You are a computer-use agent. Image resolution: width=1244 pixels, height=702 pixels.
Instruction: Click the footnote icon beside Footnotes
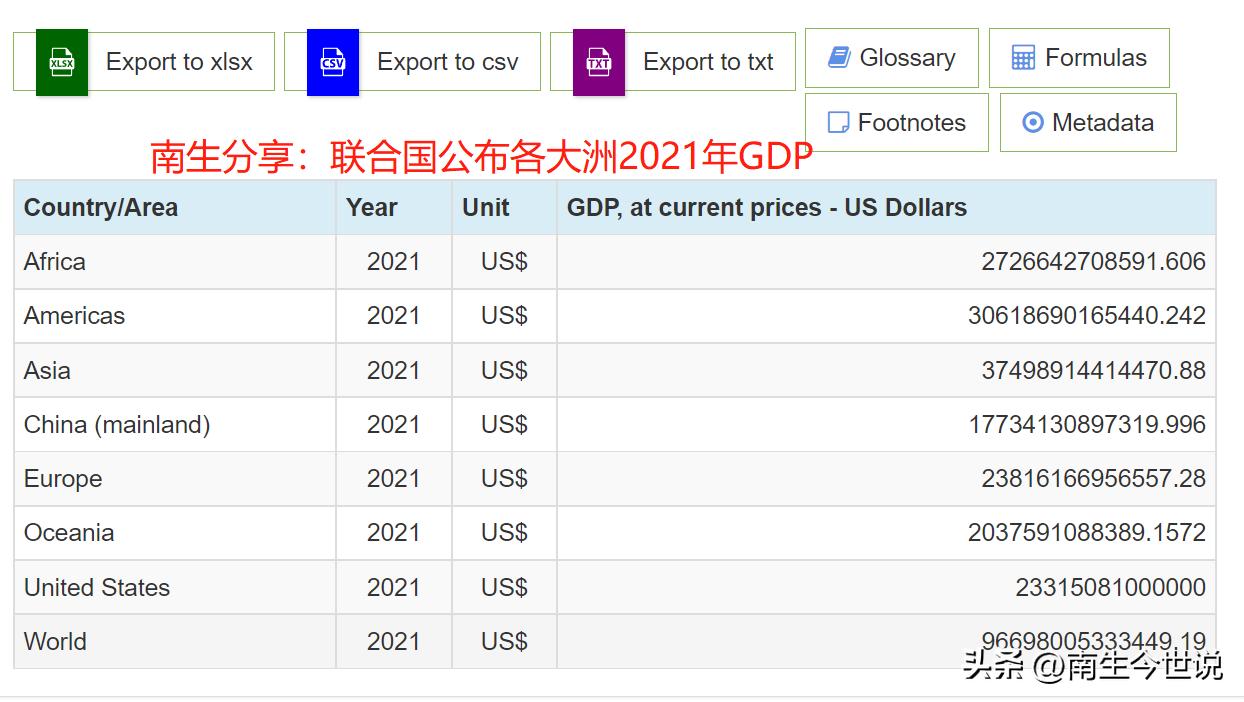click(x=837, y=121)
